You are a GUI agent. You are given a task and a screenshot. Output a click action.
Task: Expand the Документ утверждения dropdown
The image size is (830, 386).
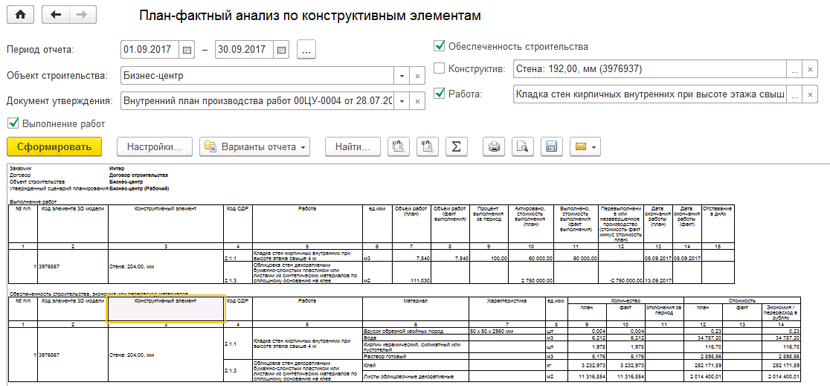click(x=402, y=101)
